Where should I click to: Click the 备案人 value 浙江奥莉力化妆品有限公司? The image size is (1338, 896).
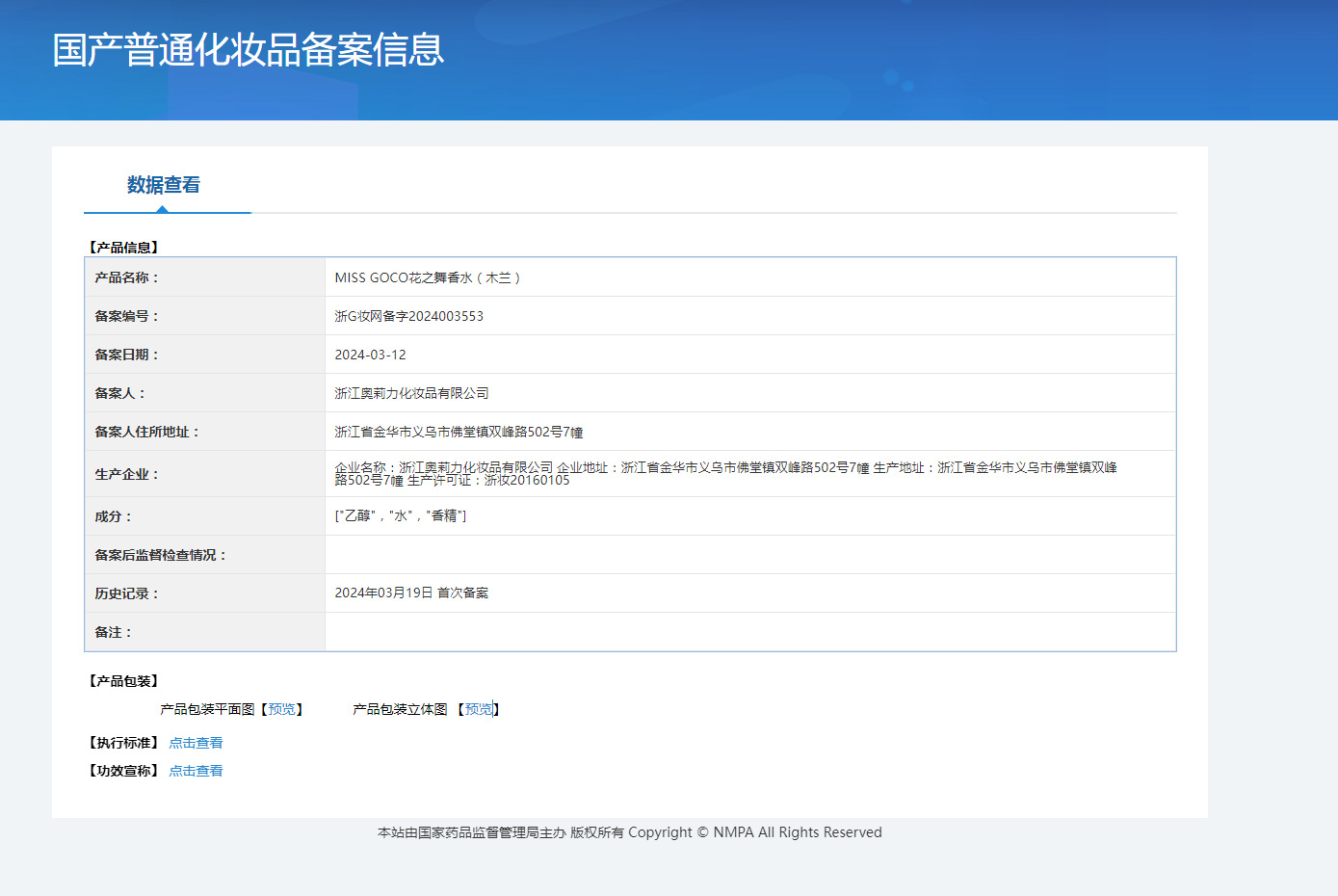coord(411,392)
